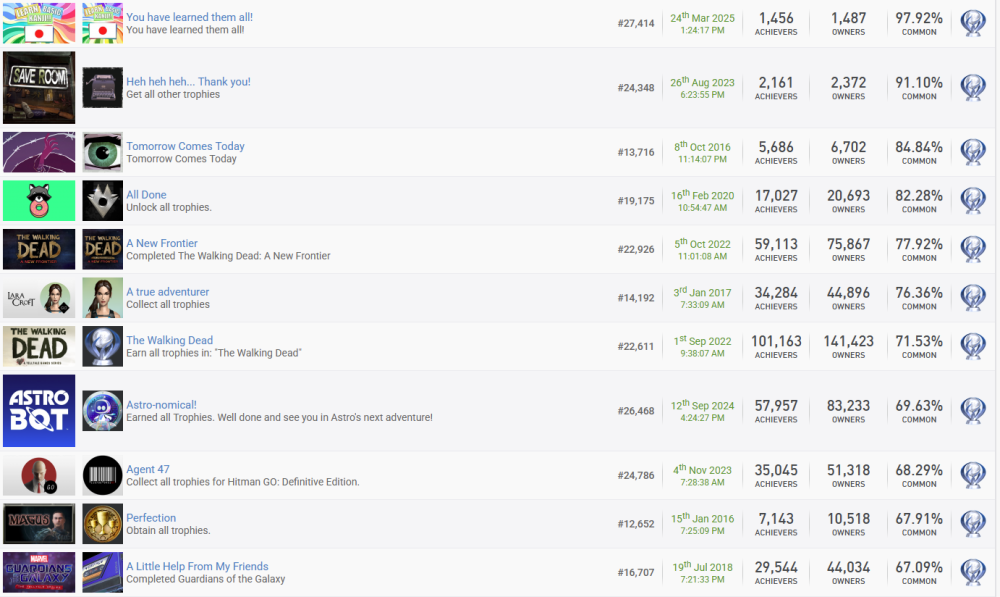Click the Astro-nomical! trophy icon

(102, 411)
